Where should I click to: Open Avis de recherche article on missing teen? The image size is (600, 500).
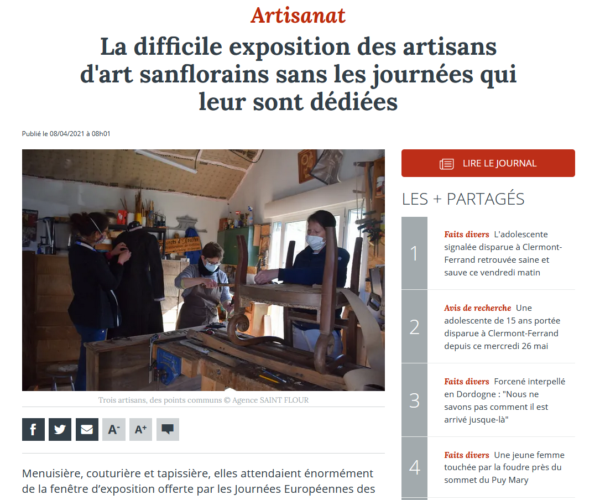pos(502,327)
